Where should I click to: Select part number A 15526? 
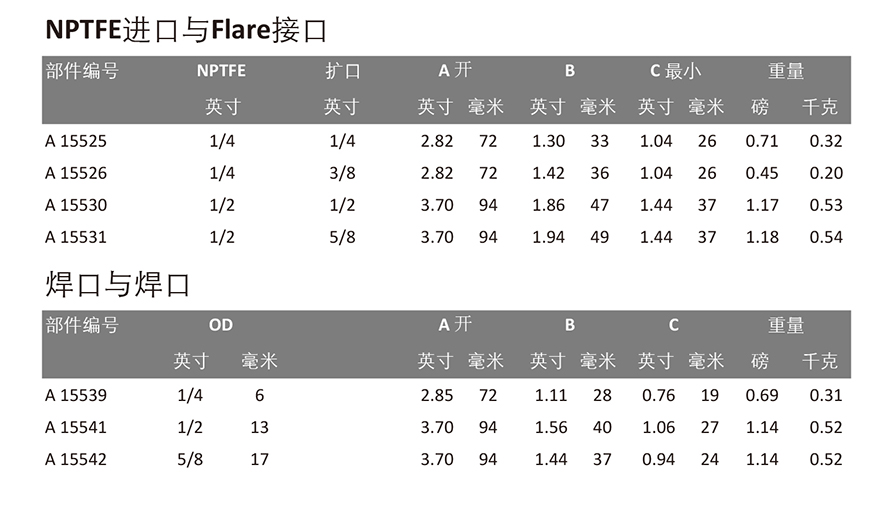tap(76, 173)
